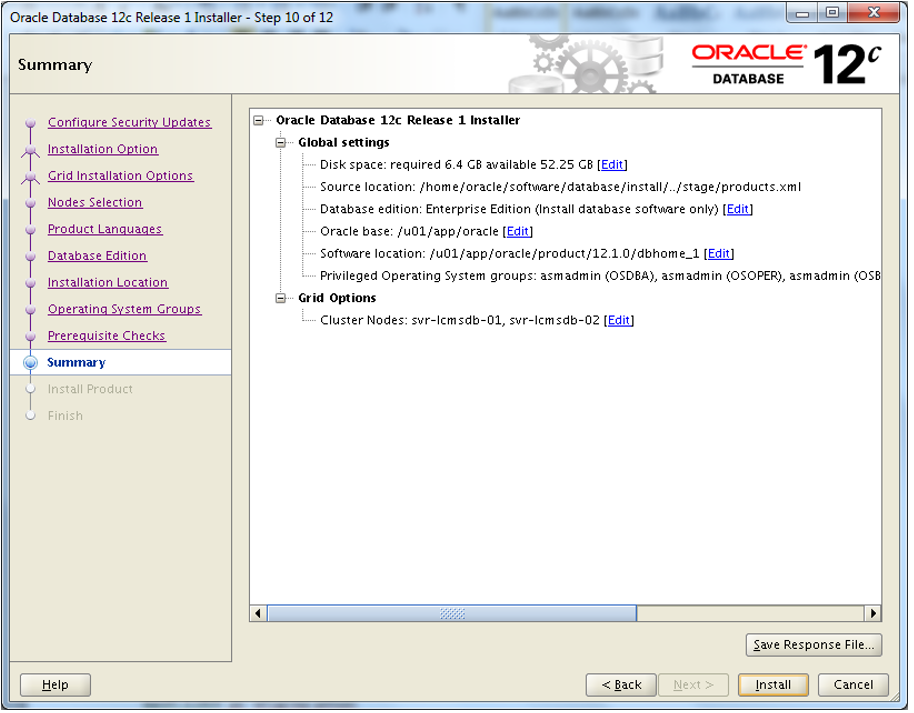The height and width of the screenshot is (713, 914).
Task: Collapse the Grid Options tree node
Action: click(281, 298)
